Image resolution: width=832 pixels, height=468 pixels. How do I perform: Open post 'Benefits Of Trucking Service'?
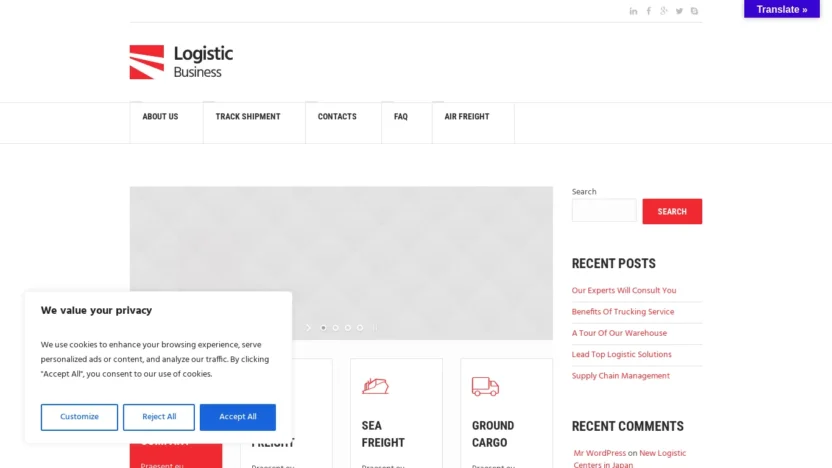622,312
